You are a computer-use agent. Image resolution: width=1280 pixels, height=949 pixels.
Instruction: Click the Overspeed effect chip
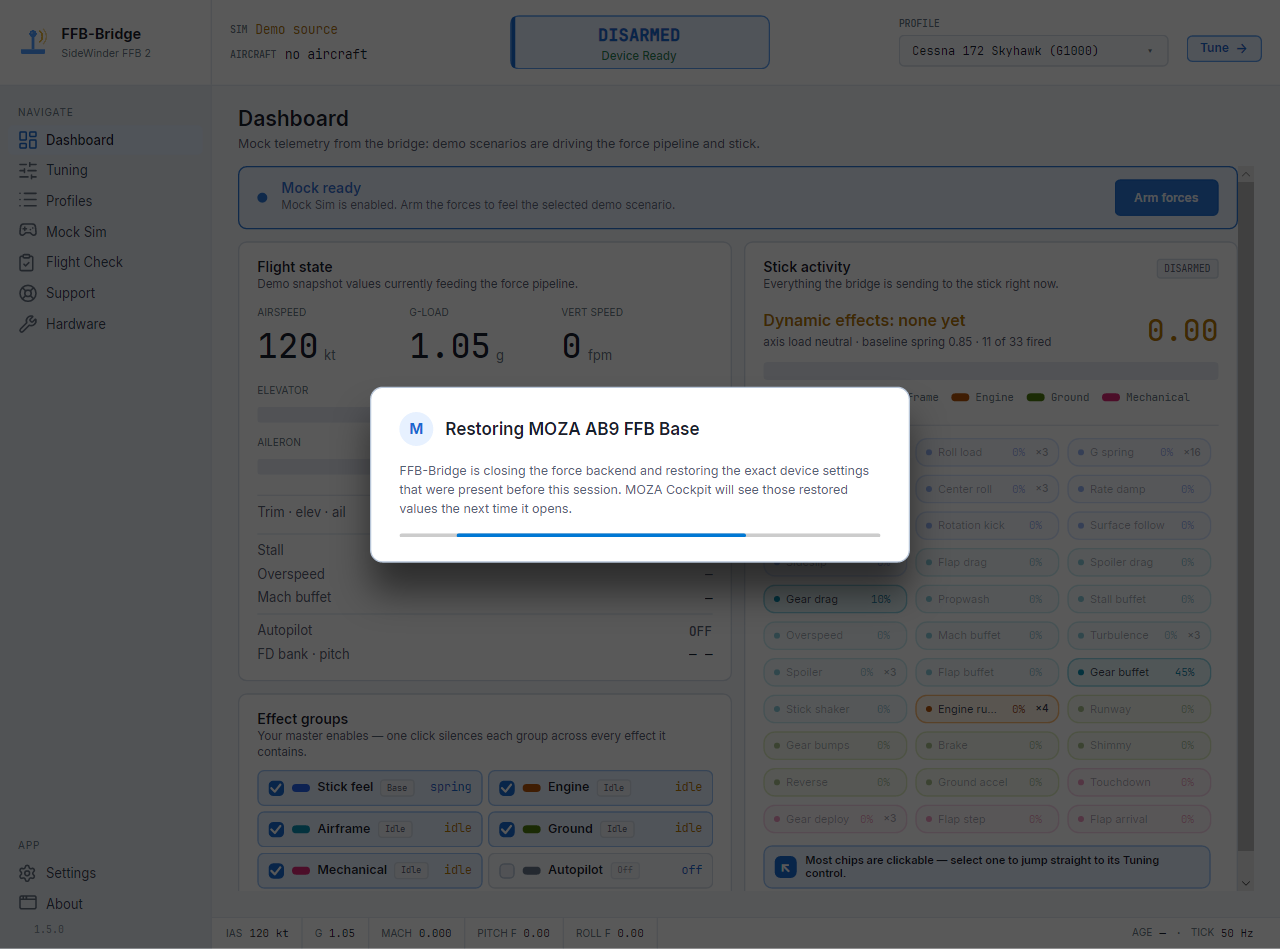pyautogui.click(x=835, y=635)
